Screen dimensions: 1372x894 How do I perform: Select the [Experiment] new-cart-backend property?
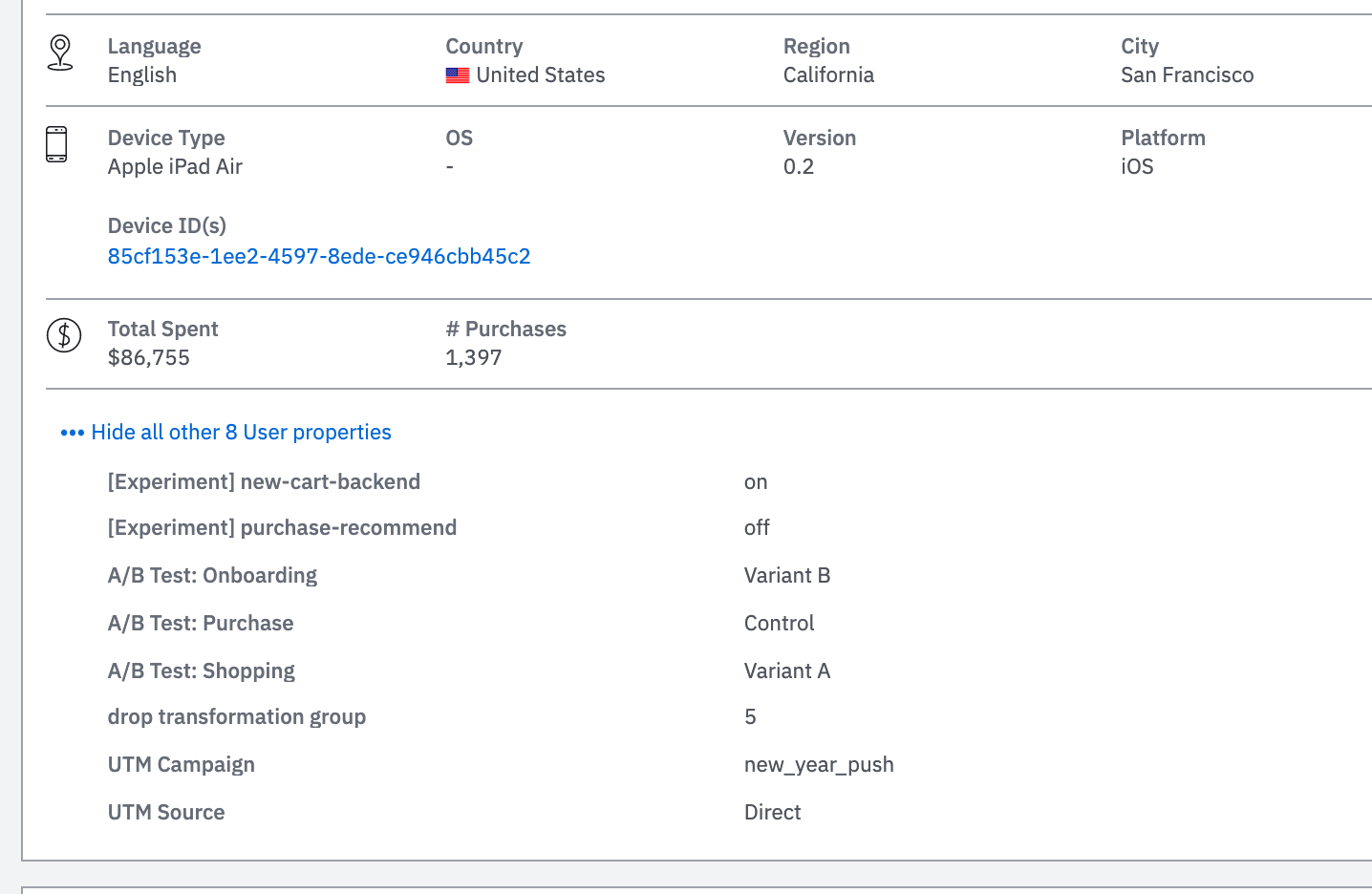tap(264, 482)
